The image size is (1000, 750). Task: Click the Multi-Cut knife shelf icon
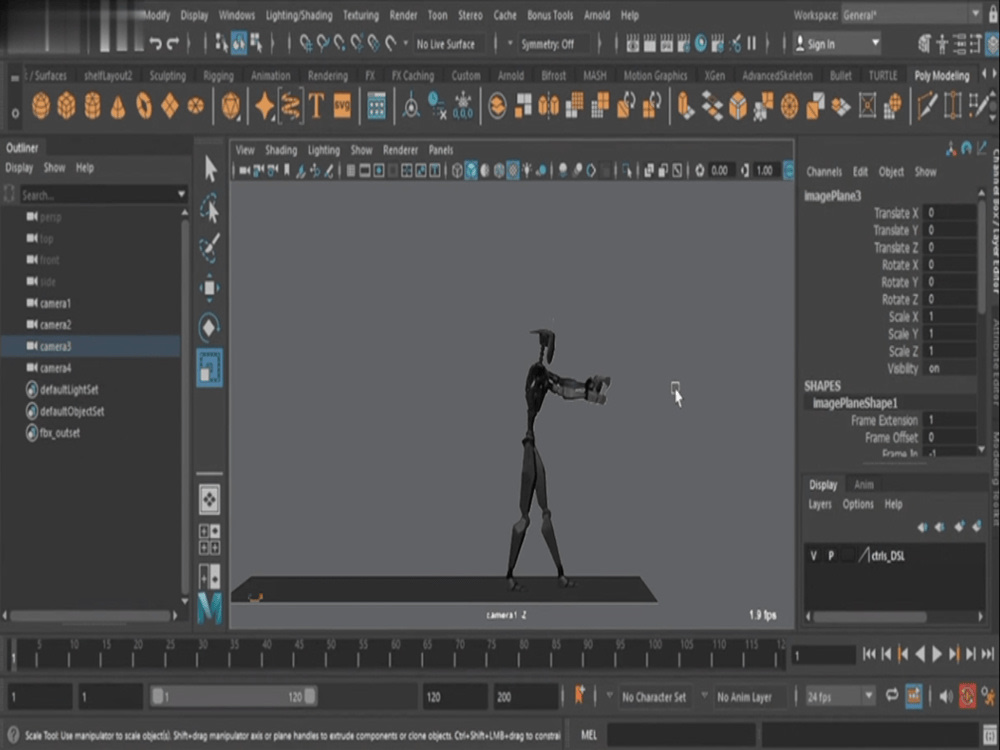pyautogui.click(x=926, y=105)
